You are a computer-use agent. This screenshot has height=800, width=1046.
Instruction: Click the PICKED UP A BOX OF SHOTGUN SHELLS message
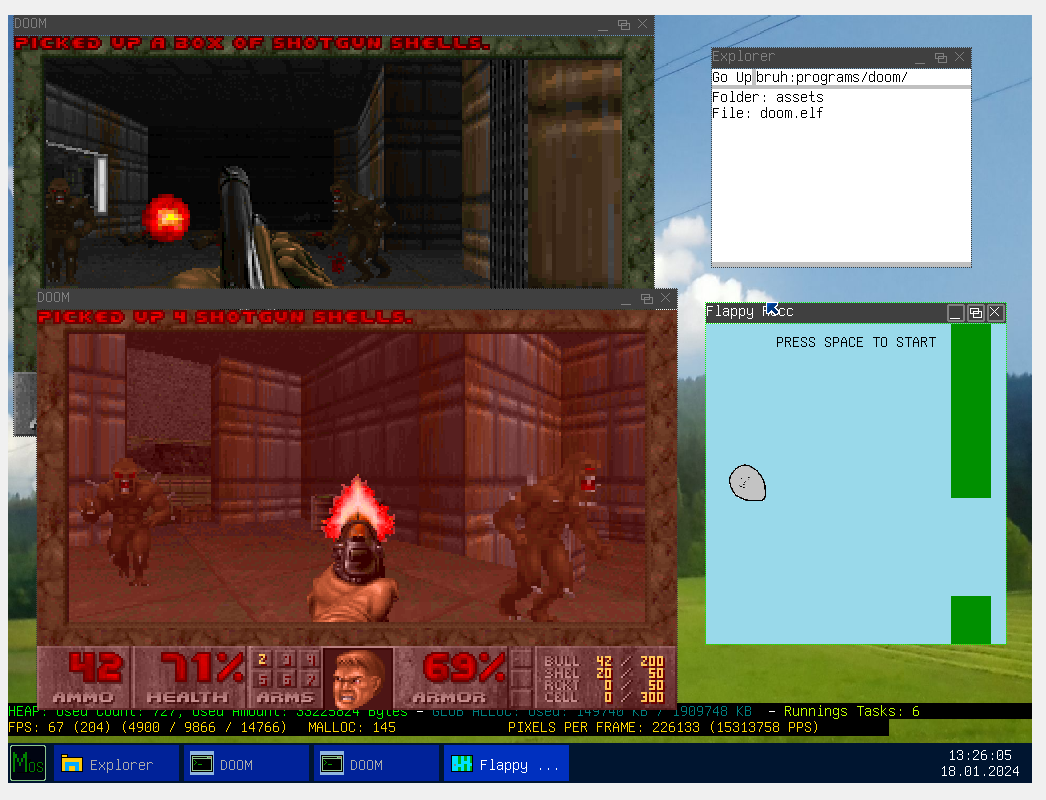click(x=252, y=44)
